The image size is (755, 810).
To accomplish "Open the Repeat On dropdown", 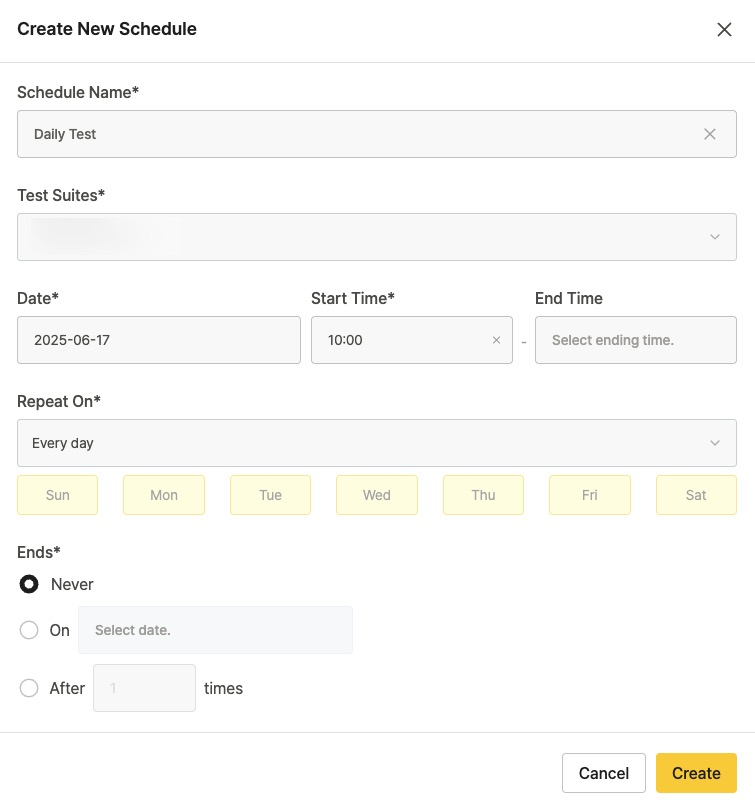I will 376,443.
